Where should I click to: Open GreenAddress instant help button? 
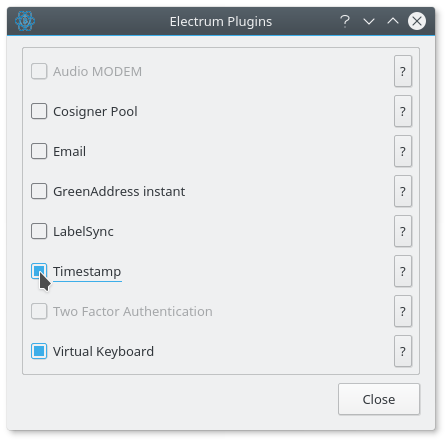point(403,191)
